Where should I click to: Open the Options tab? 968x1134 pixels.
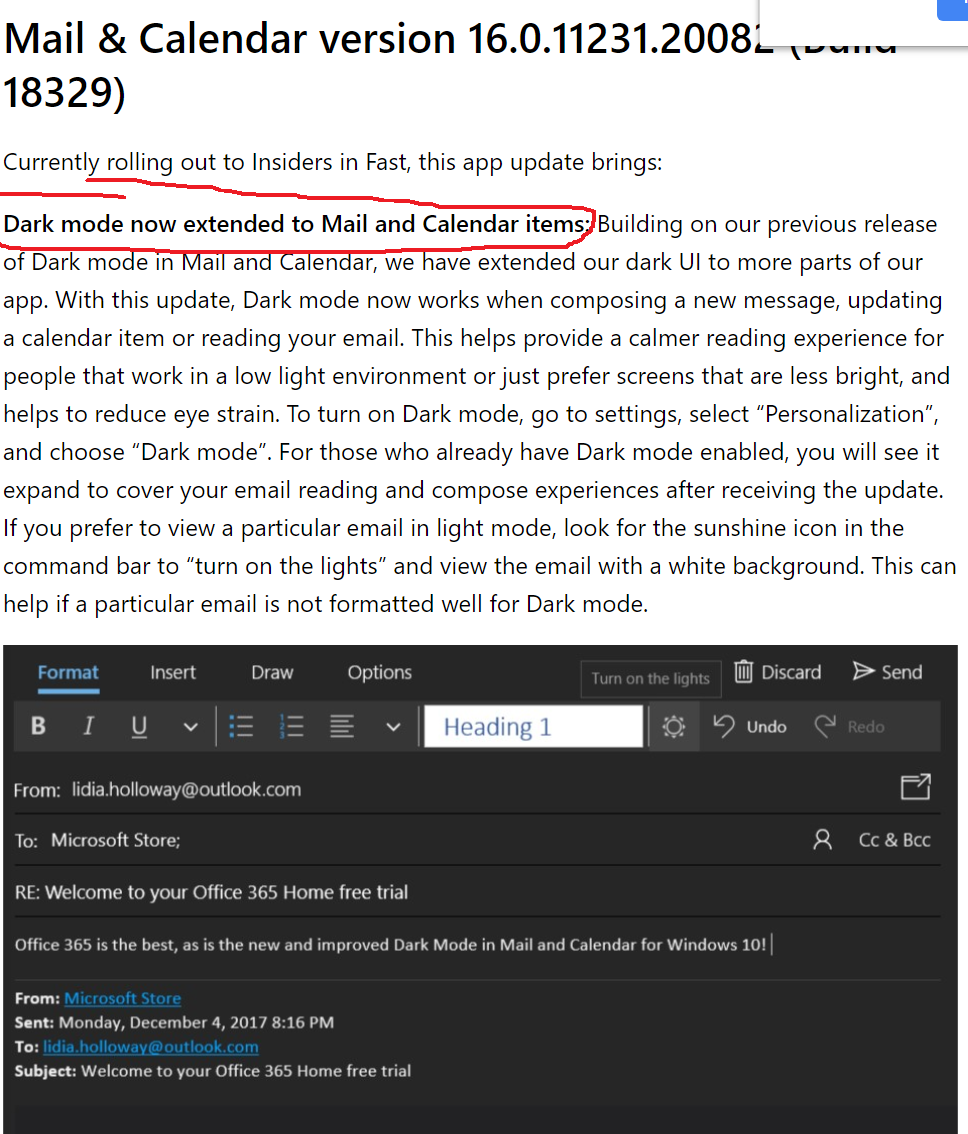pos(379,673)
